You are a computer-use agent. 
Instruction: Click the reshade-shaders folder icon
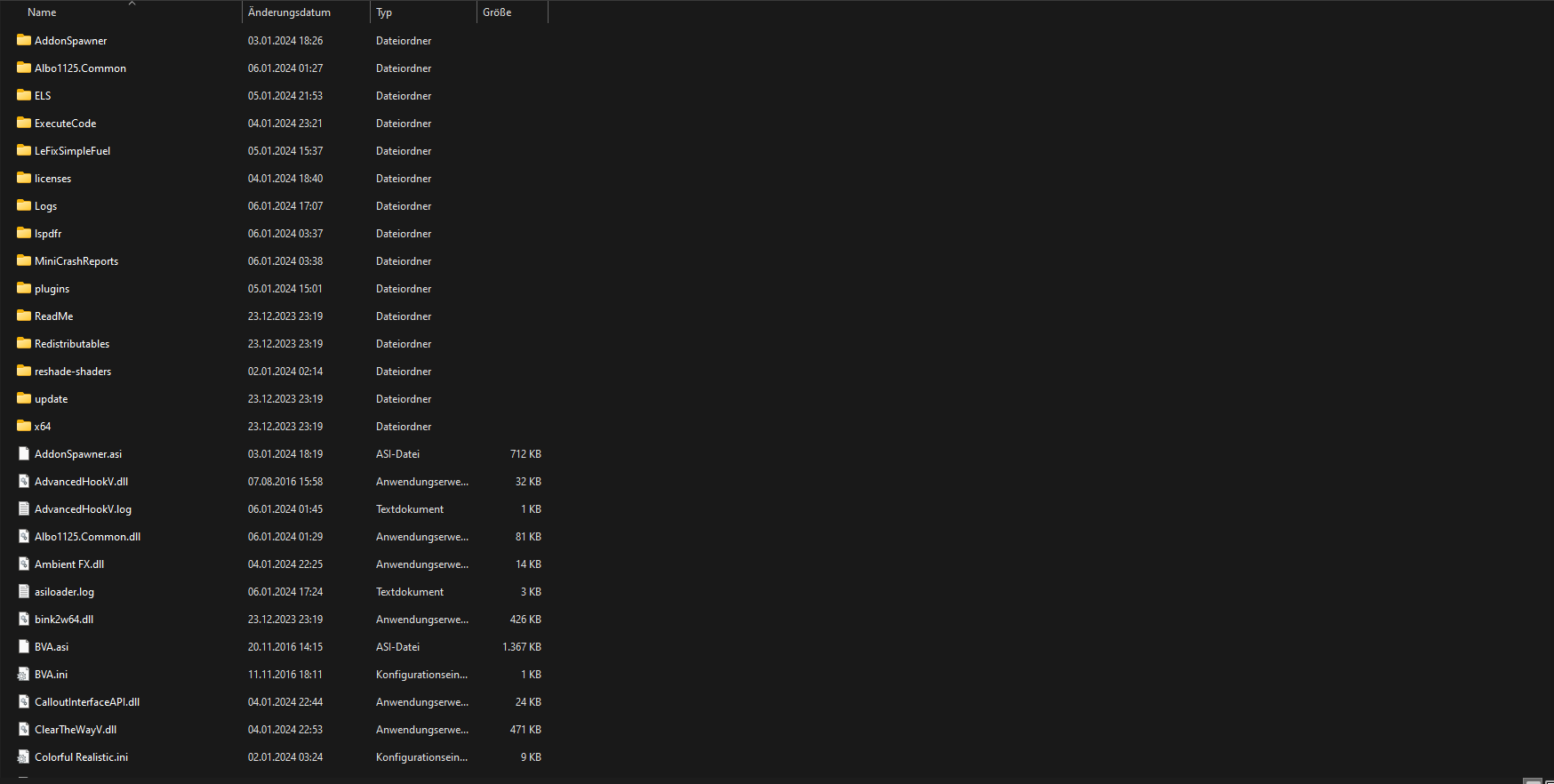(x=24, y=371)
